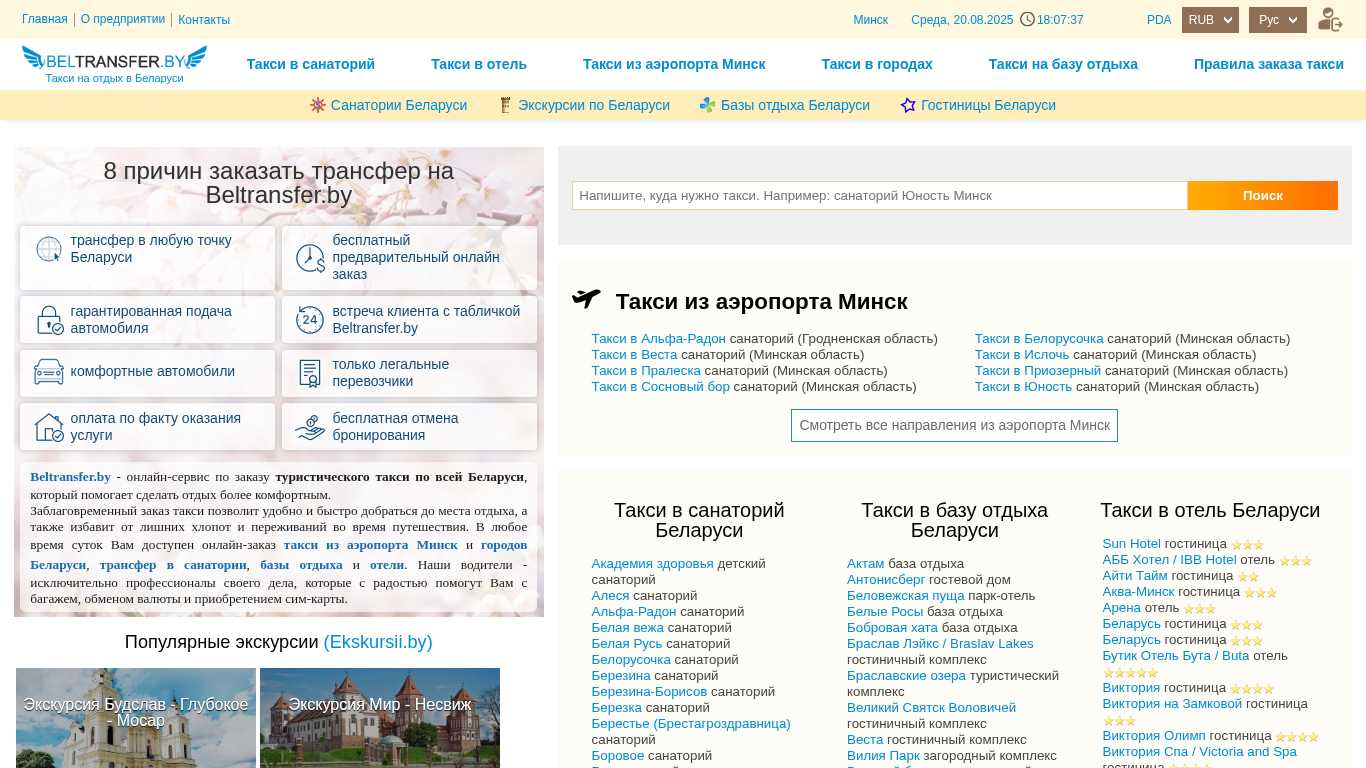Open Базы отдыха Беларуси link
The image size is (1366, 768).
click(795, 105)
